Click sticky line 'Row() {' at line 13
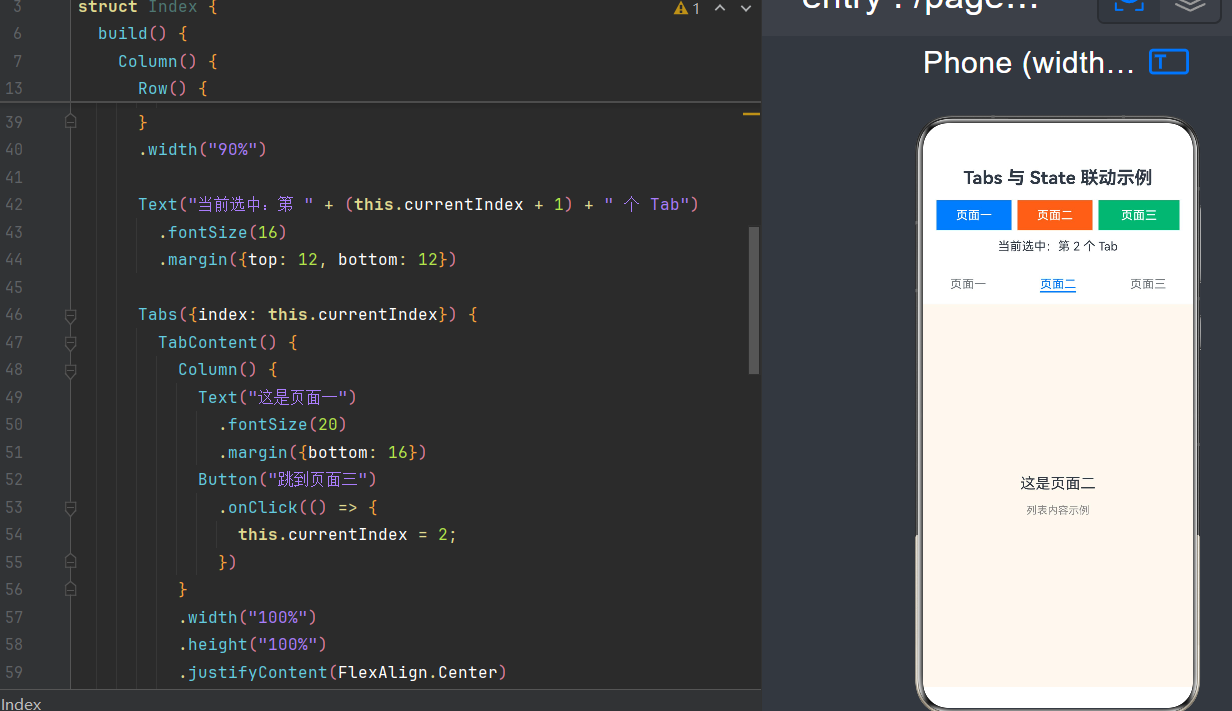Image resolution: width=1232 pixels, height=711 pixels. tap(173, 88)
